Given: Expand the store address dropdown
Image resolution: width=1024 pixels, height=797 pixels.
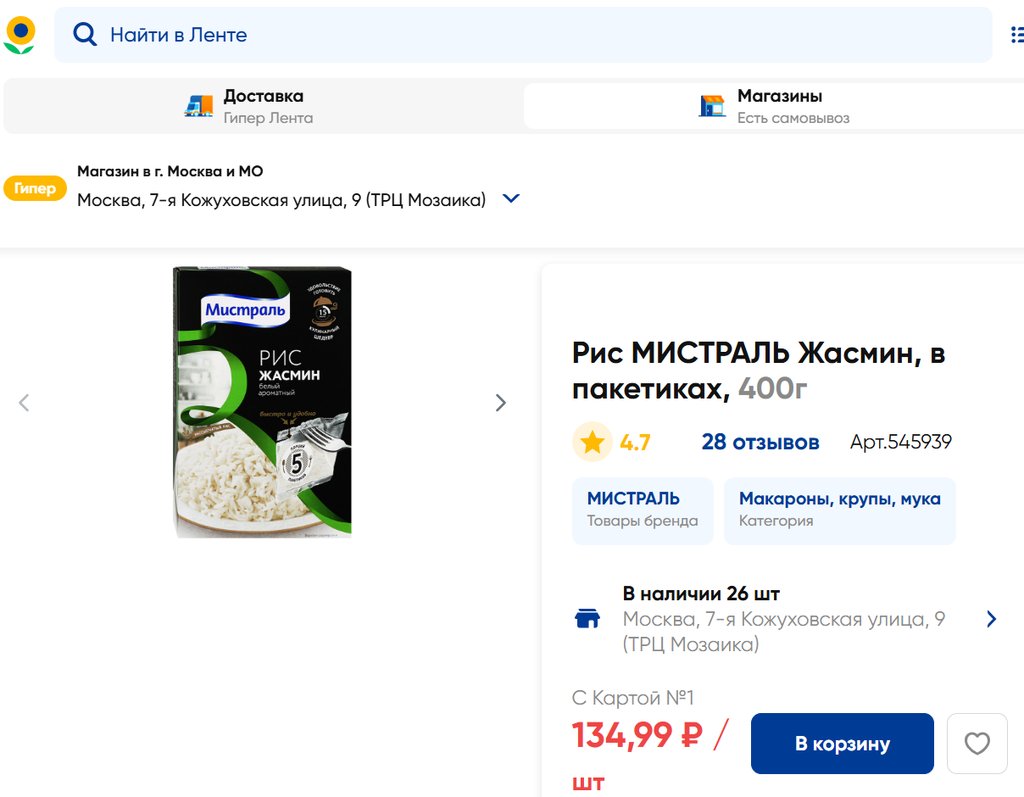Looking at the screenshot, I should [511, 199].
